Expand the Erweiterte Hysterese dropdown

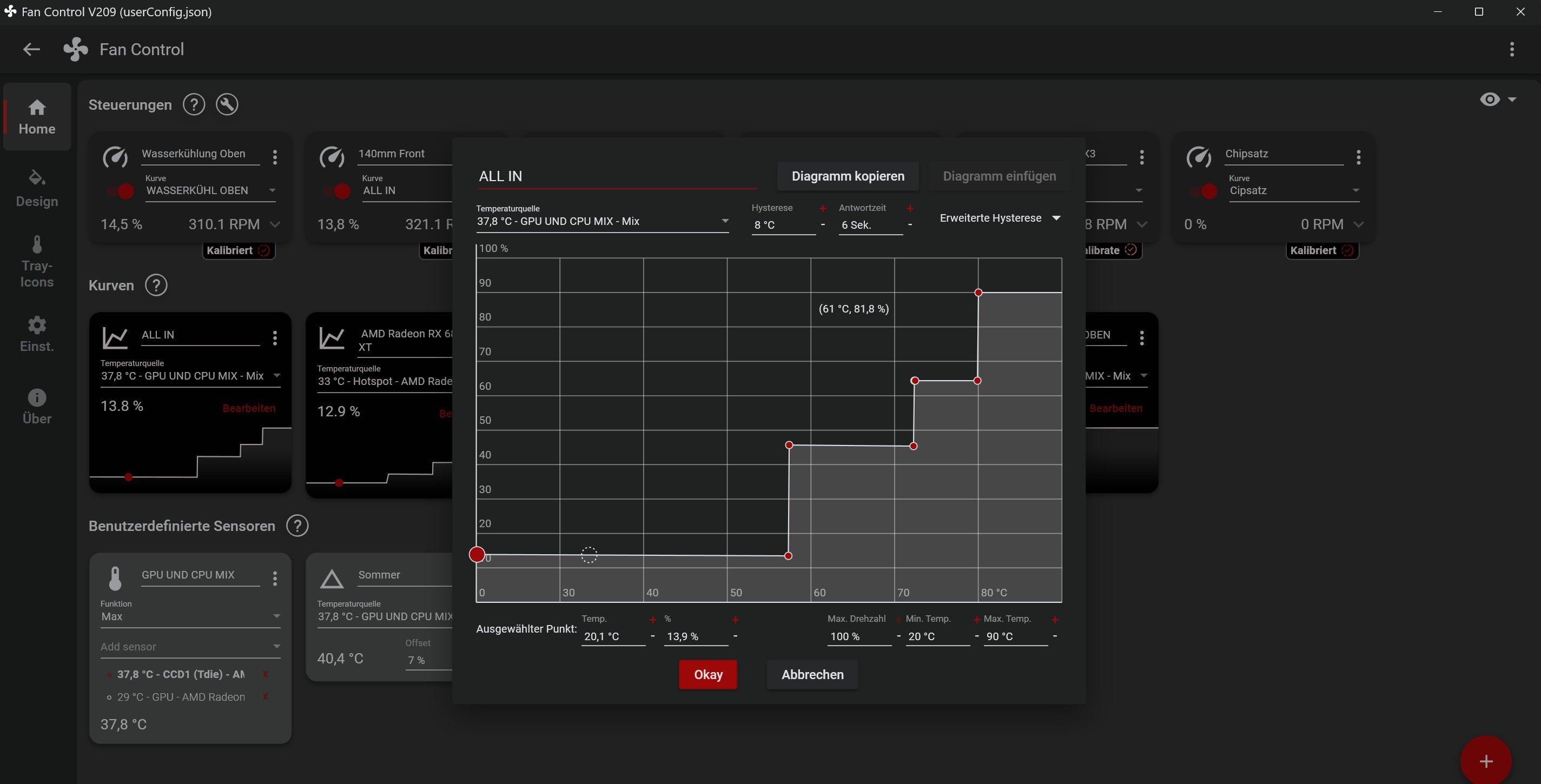coord(1000,218)
